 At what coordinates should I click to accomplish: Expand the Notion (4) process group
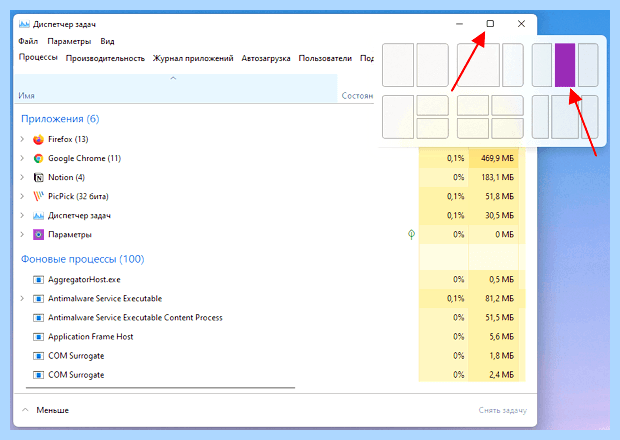pyautogui.click(x=22, y=177)
